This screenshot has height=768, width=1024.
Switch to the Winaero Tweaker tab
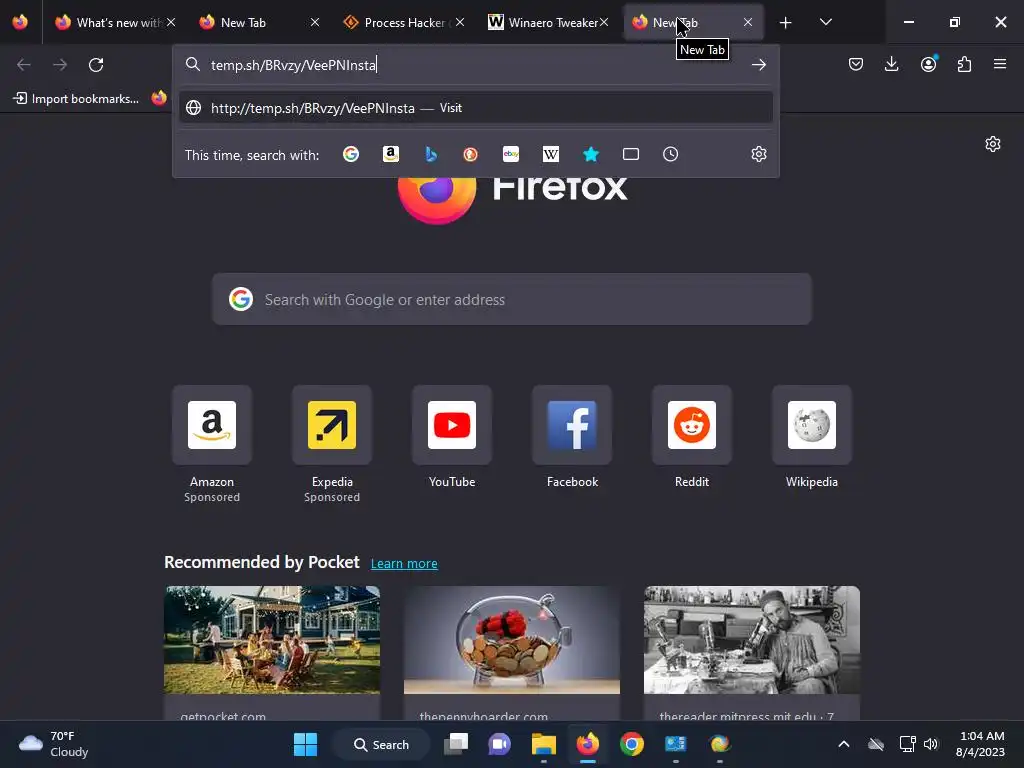(x=545, y=22)
